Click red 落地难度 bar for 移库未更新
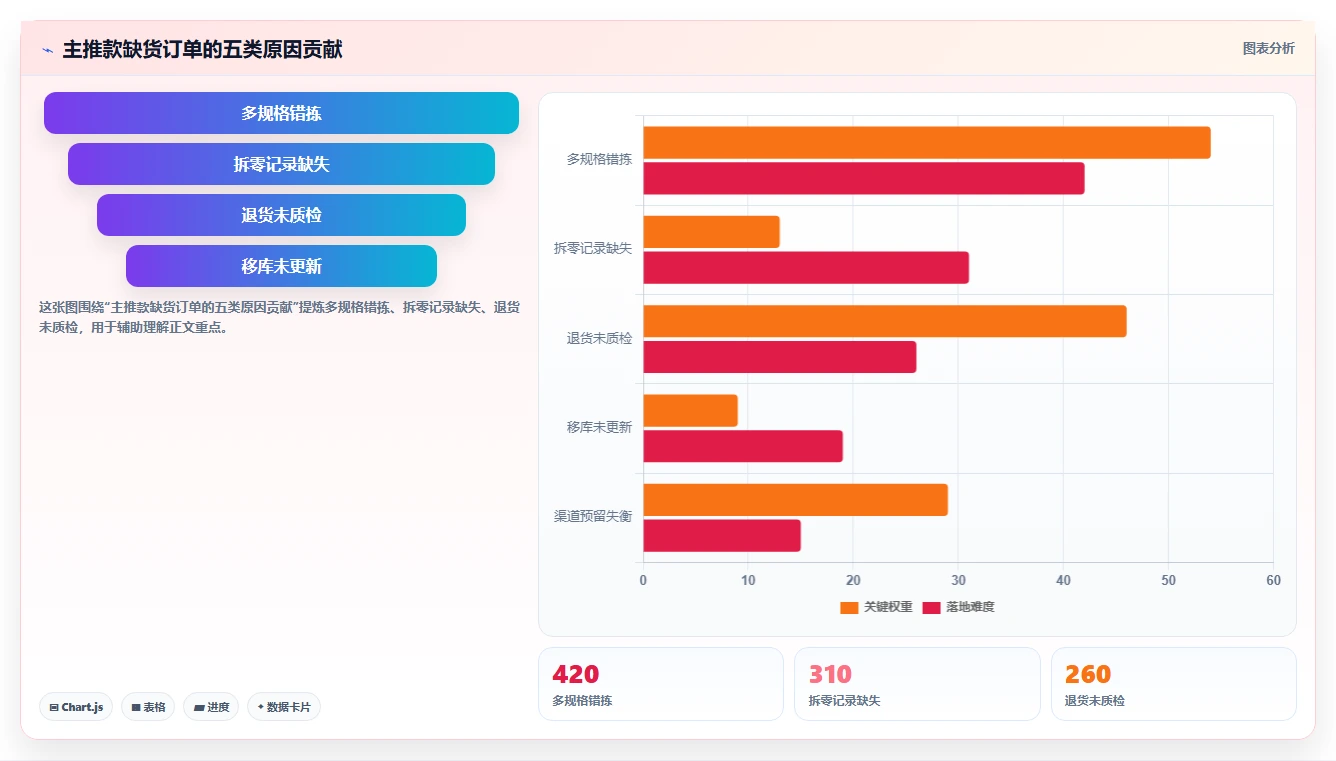1336x761 pixels. click(x=742, y=446)
